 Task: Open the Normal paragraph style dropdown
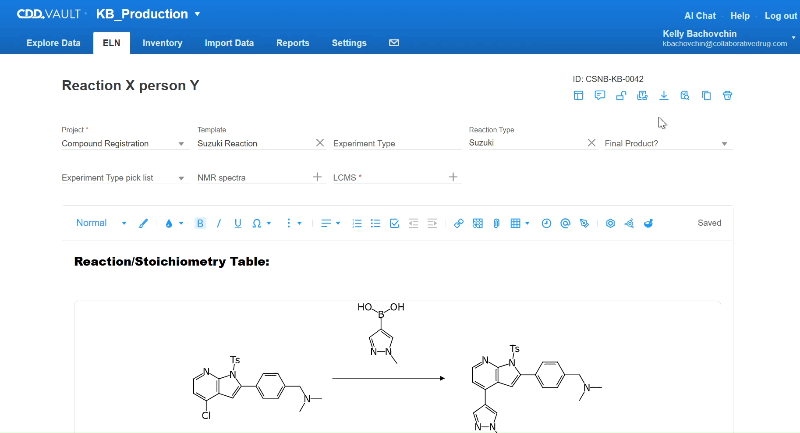pos(101,223)
